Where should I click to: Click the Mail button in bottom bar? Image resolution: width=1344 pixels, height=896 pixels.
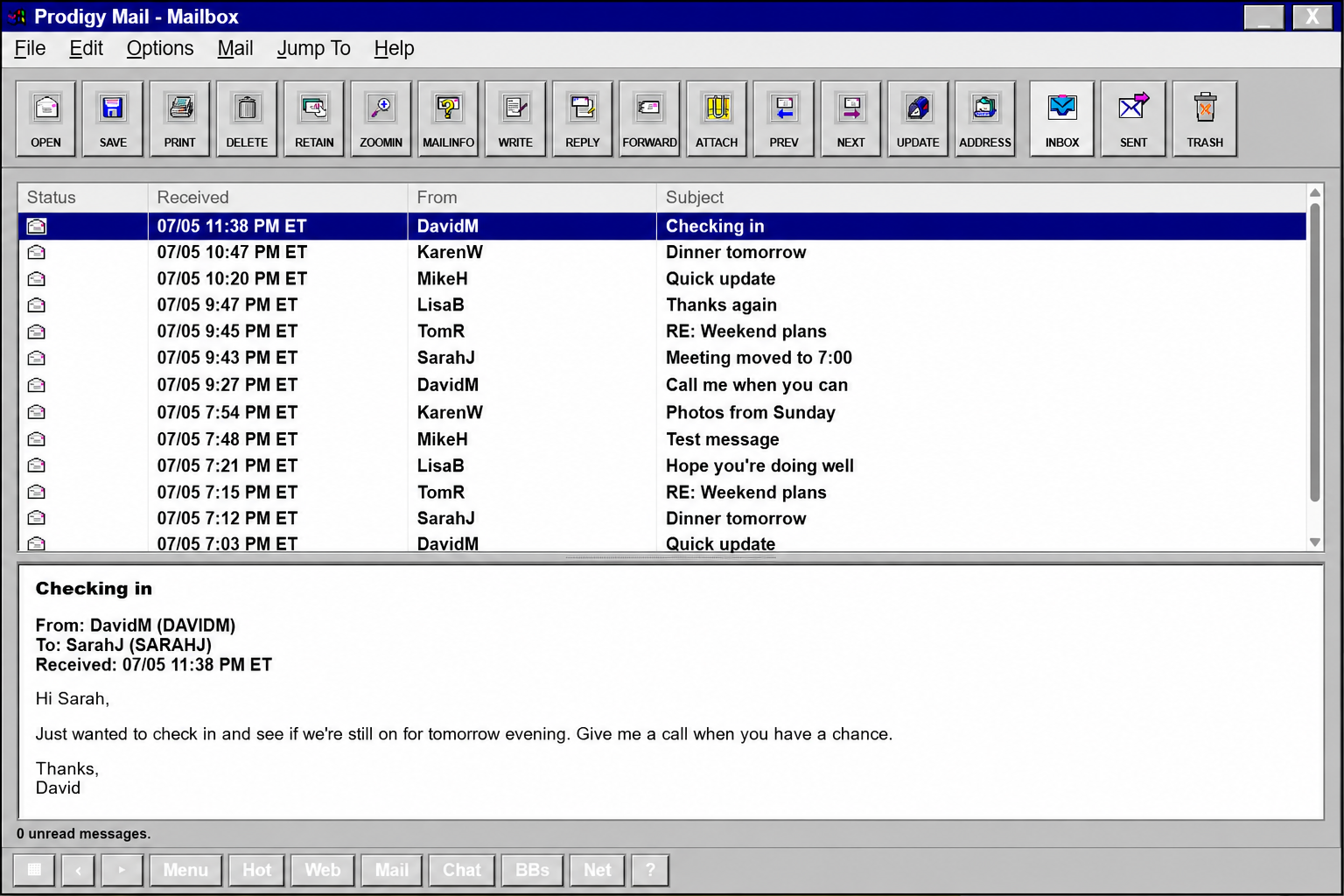point(391,870)
